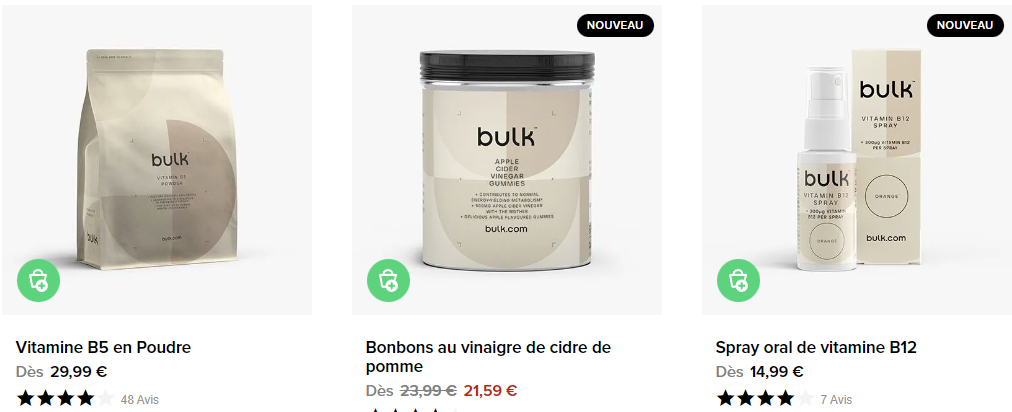Viewport: 1012px width, 412px height.
Task: Open Bonbons au vinaigre de cidre de pomme
Action: (x=488, y=357)
